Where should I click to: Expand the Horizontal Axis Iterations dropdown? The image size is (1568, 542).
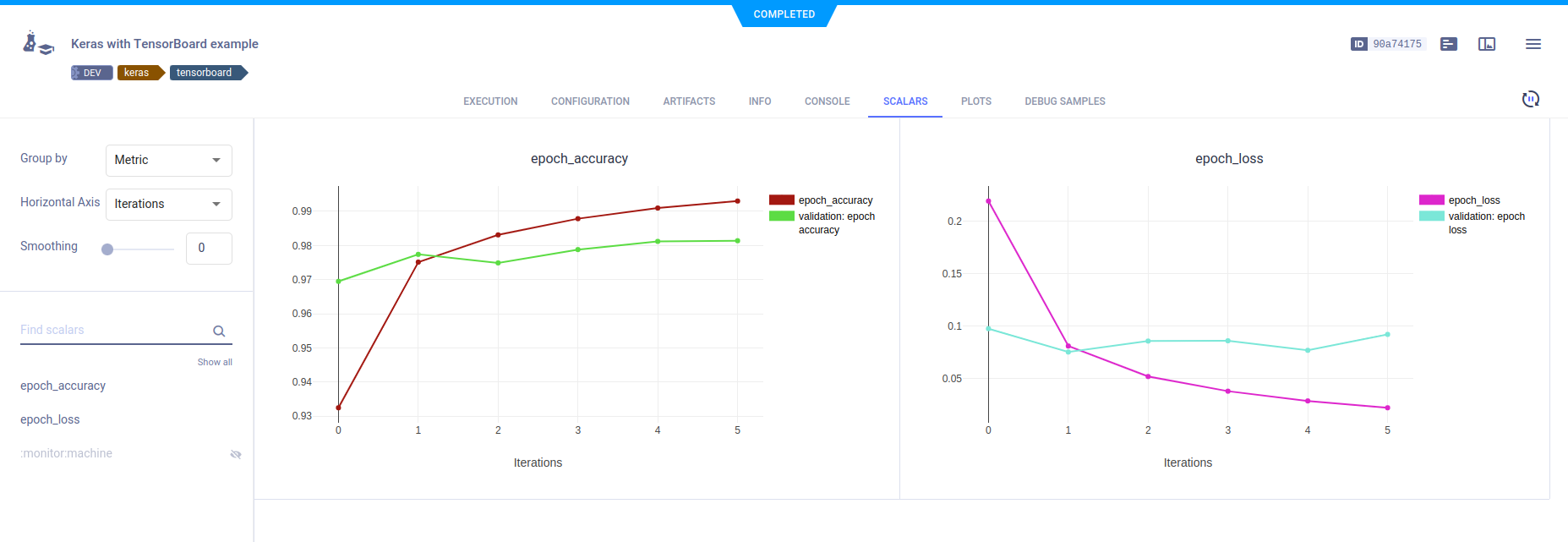(x=169, y=204)
